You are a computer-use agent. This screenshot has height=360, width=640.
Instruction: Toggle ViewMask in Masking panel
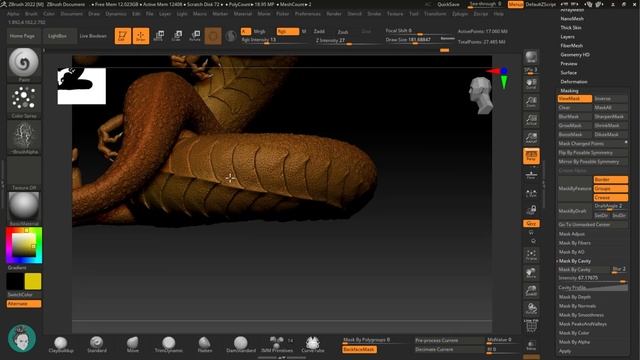pyautogui.click(x=575, y=99)
